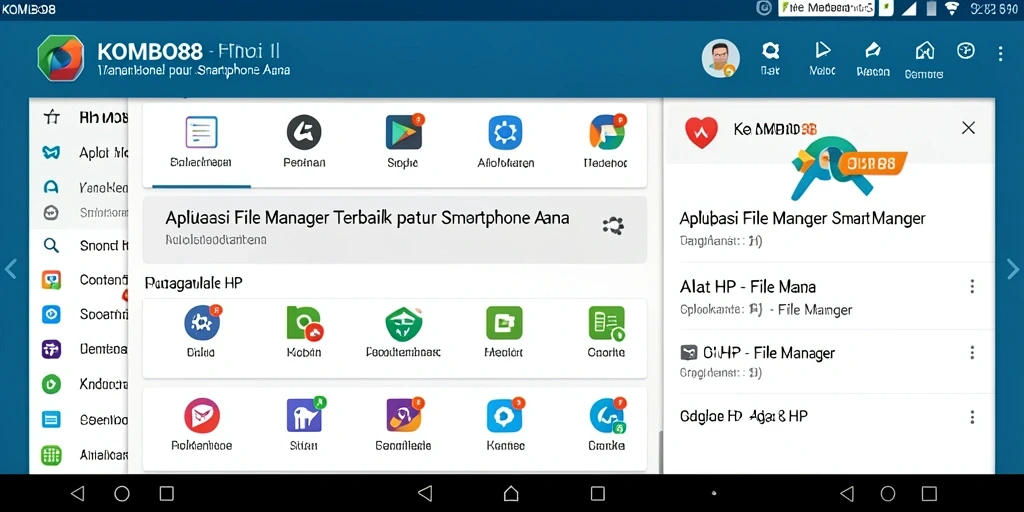Open the KOMBO88 hexagon logo icon

pos(61,58)
